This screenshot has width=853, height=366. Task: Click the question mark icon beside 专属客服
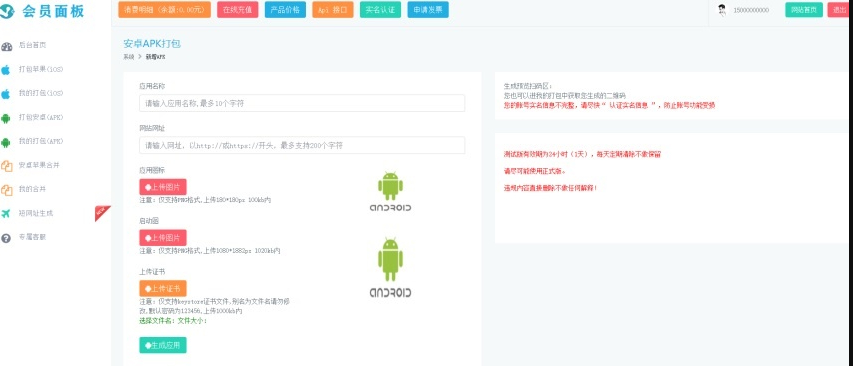tap(6, 238)
